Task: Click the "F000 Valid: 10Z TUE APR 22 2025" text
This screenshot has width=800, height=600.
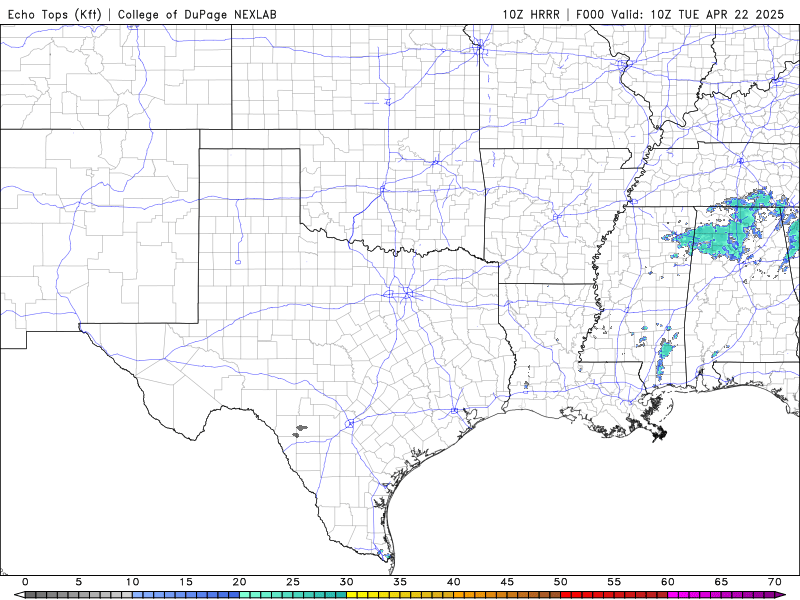Action: click(680, 14)
